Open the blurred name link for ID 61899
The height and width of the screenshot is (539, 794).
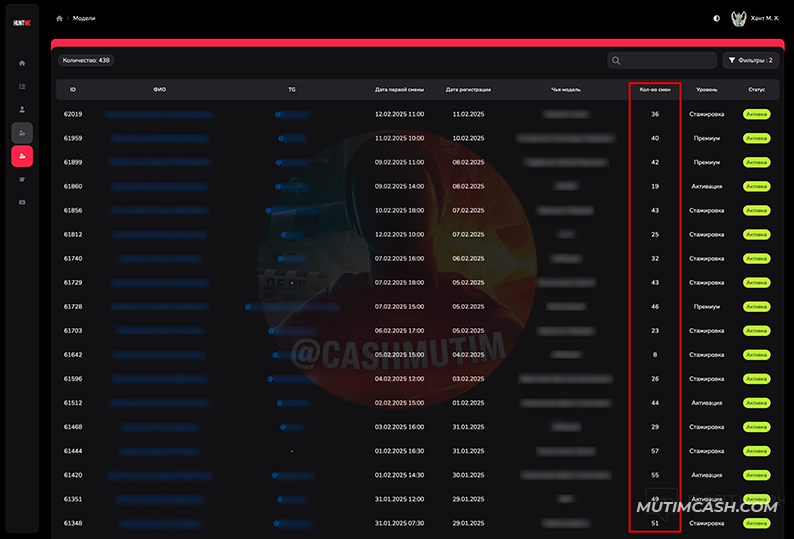159,162
